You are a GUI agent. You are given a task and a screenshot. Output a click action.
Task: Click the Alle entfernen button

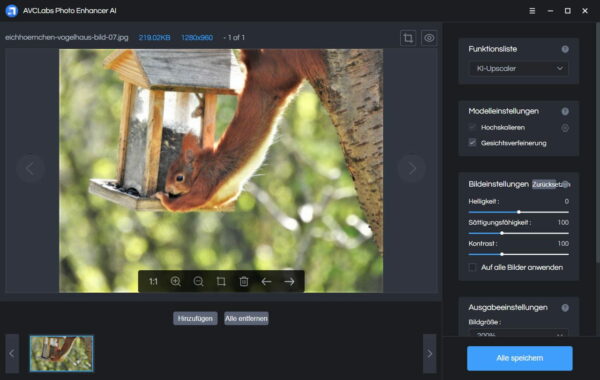pos(246,318)
